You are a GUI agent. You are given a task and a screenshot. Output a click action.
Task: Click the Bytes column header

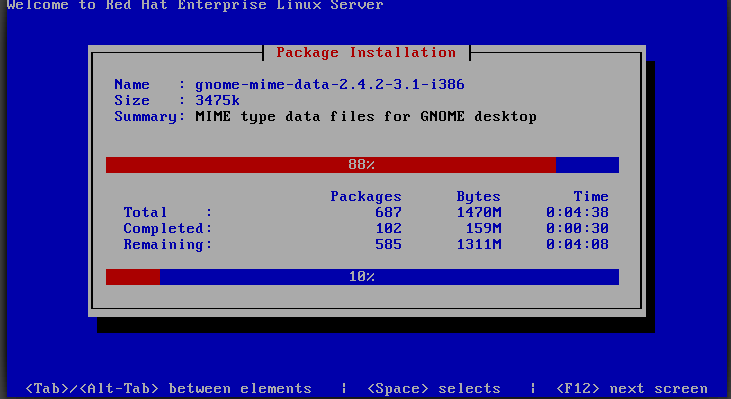pos(478,197)
